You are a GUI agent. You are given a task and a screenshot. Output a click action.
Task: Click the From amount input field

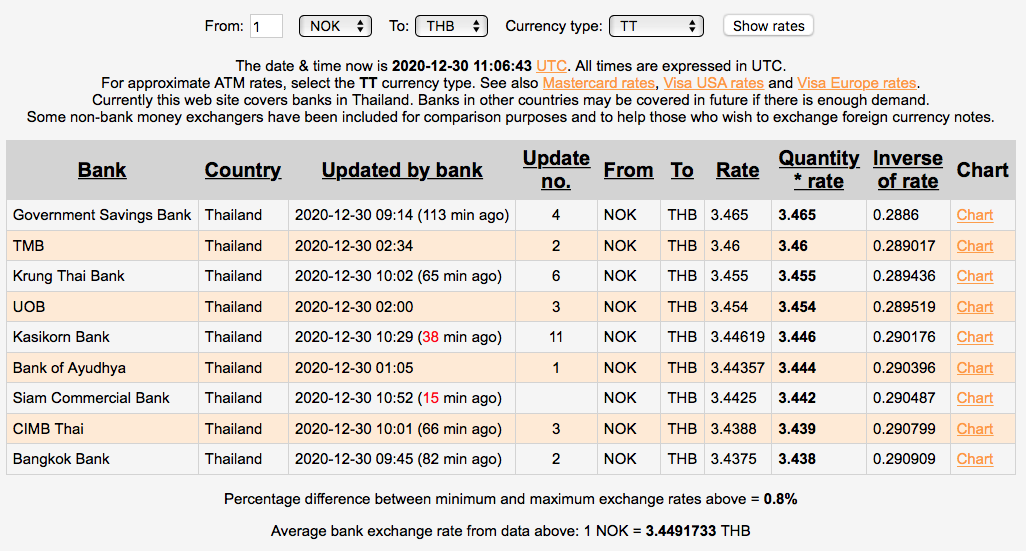pyautogui.click(x=267, y=26)
